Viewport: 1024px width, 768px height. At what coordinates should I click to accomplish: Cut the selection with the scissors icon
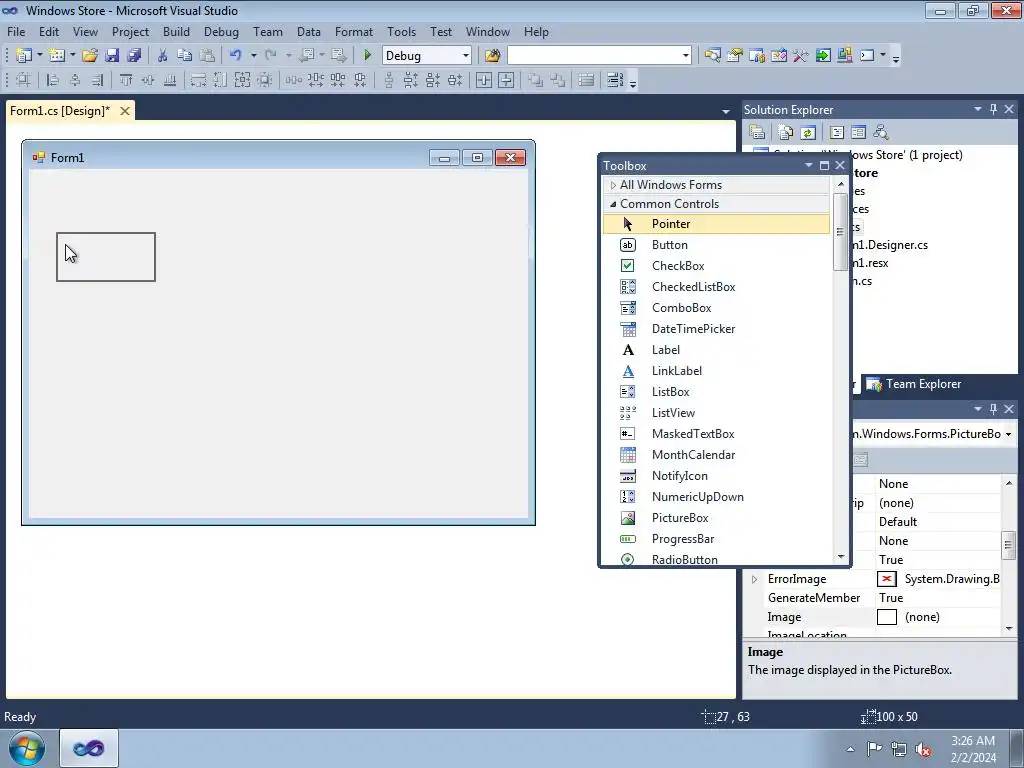tap(163, 56)
